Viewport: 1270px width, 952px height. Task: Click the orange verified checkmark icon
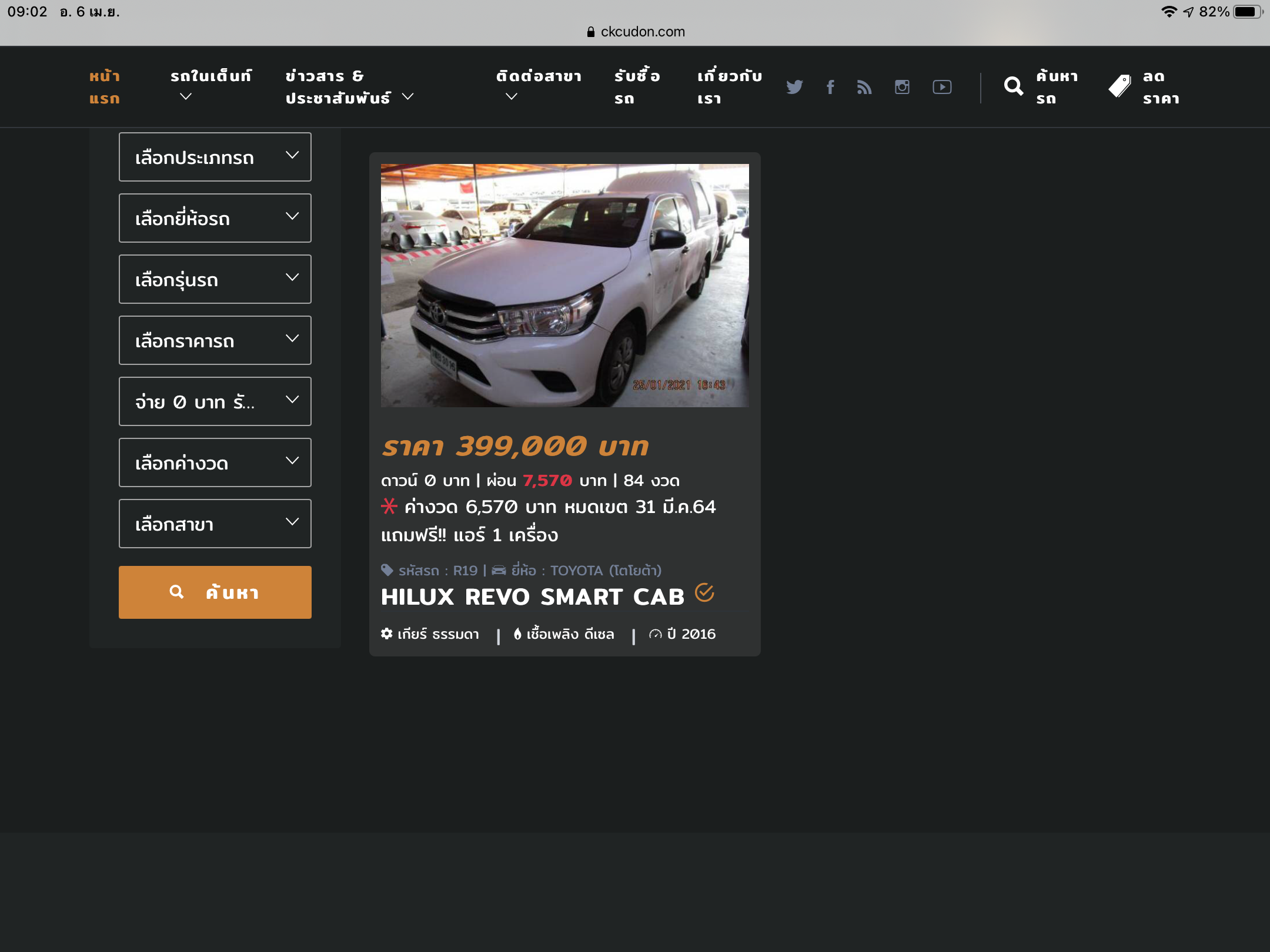[x=704, y=593]
